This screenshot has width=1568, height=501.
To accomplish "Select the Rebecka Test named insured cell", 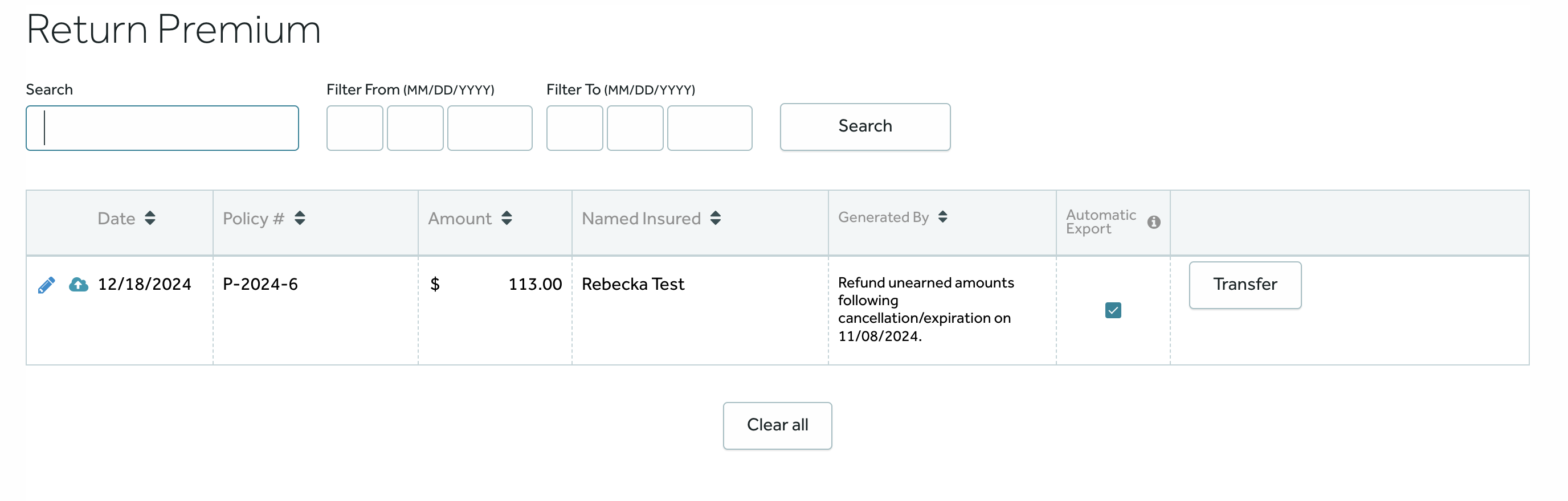I will [633, 284].
